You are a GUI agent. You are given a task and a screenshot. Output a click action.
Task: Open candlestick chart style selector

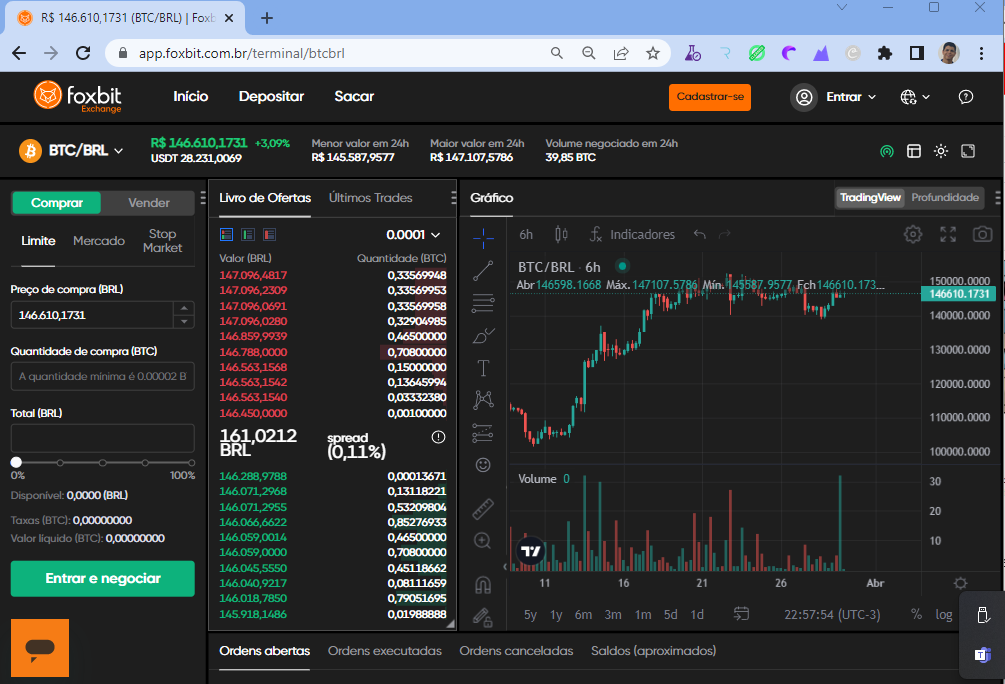click(561, 235)
